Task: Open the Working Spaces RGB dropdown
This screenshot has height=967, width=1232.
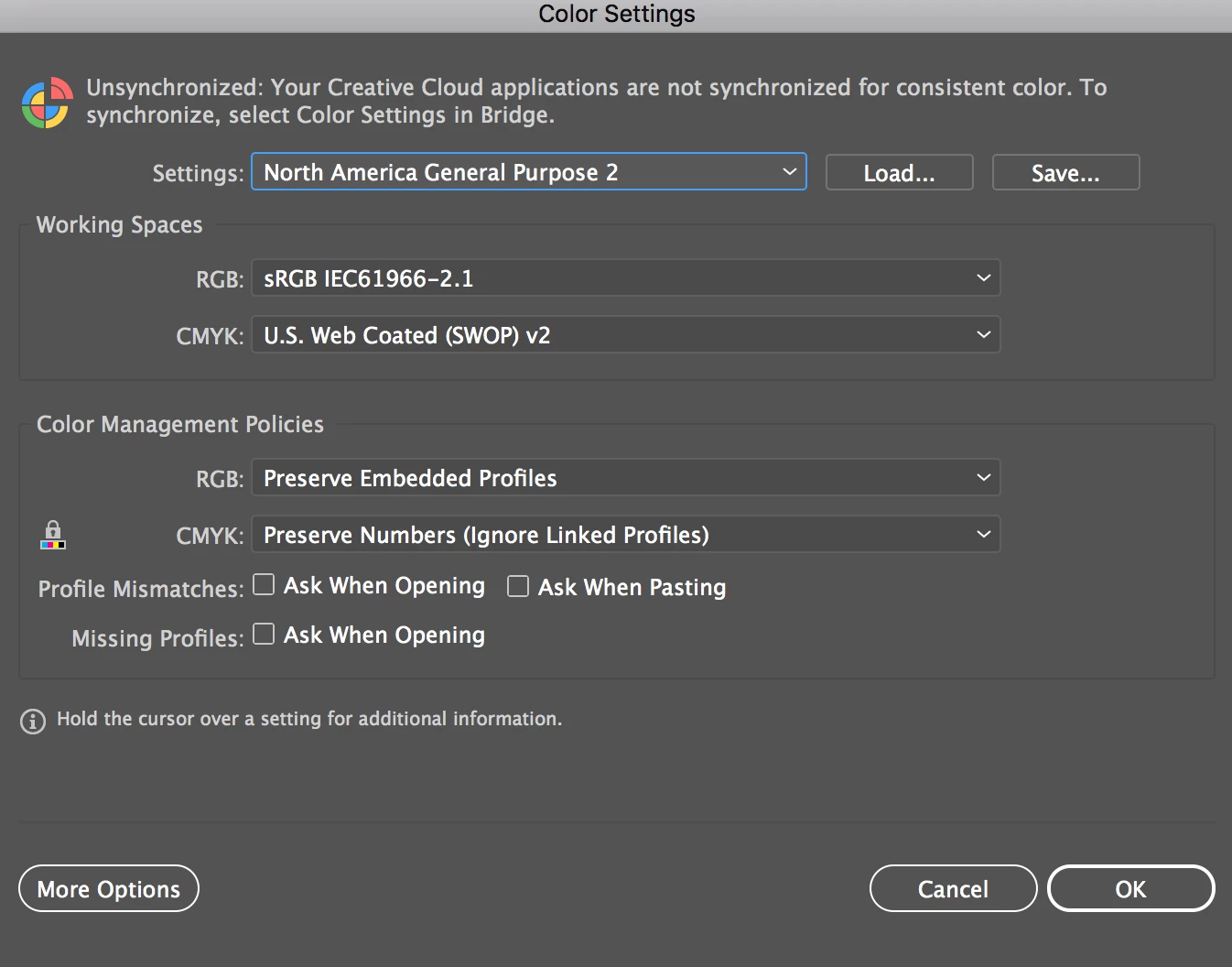Action: point(626,278)
